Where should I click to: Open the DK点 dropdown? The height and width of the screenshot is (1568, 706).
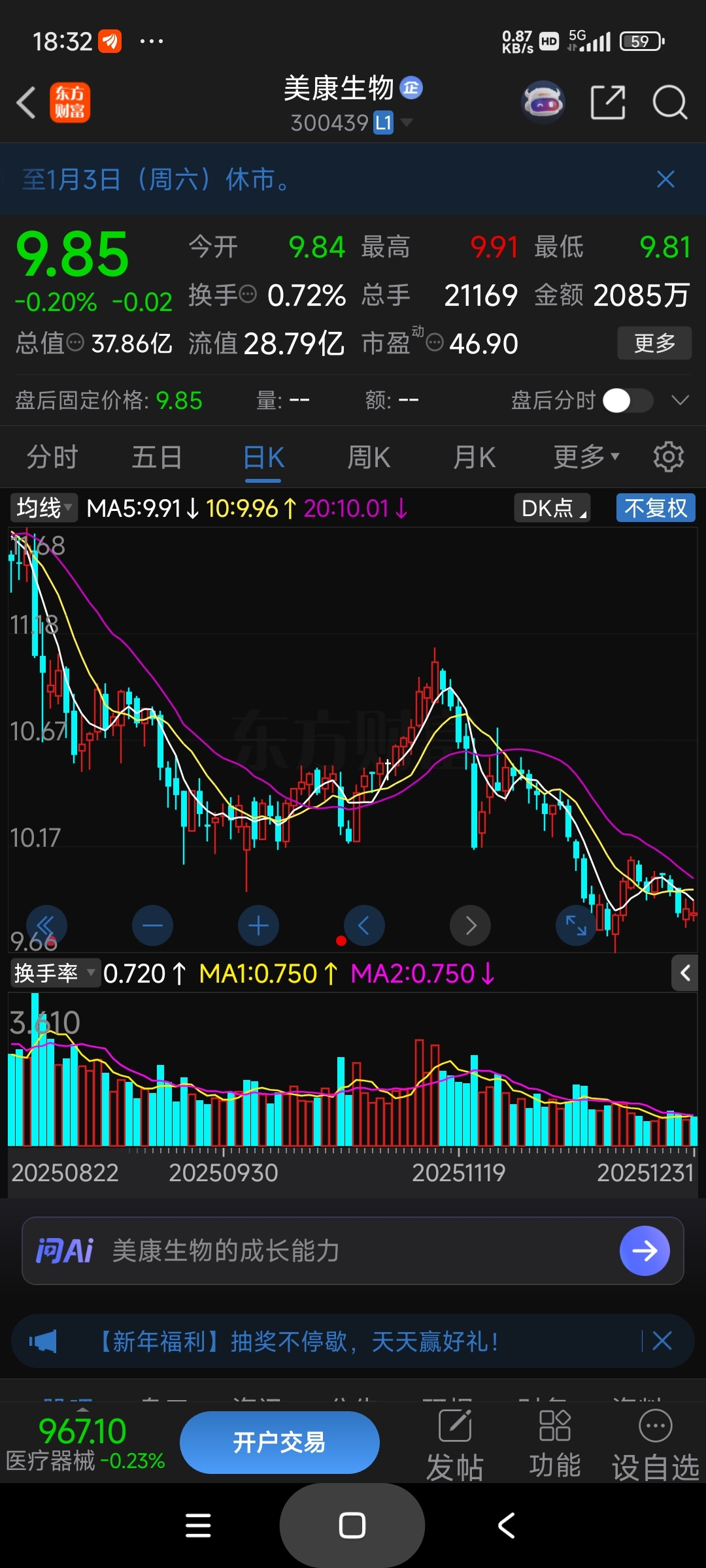click(552, 508)
